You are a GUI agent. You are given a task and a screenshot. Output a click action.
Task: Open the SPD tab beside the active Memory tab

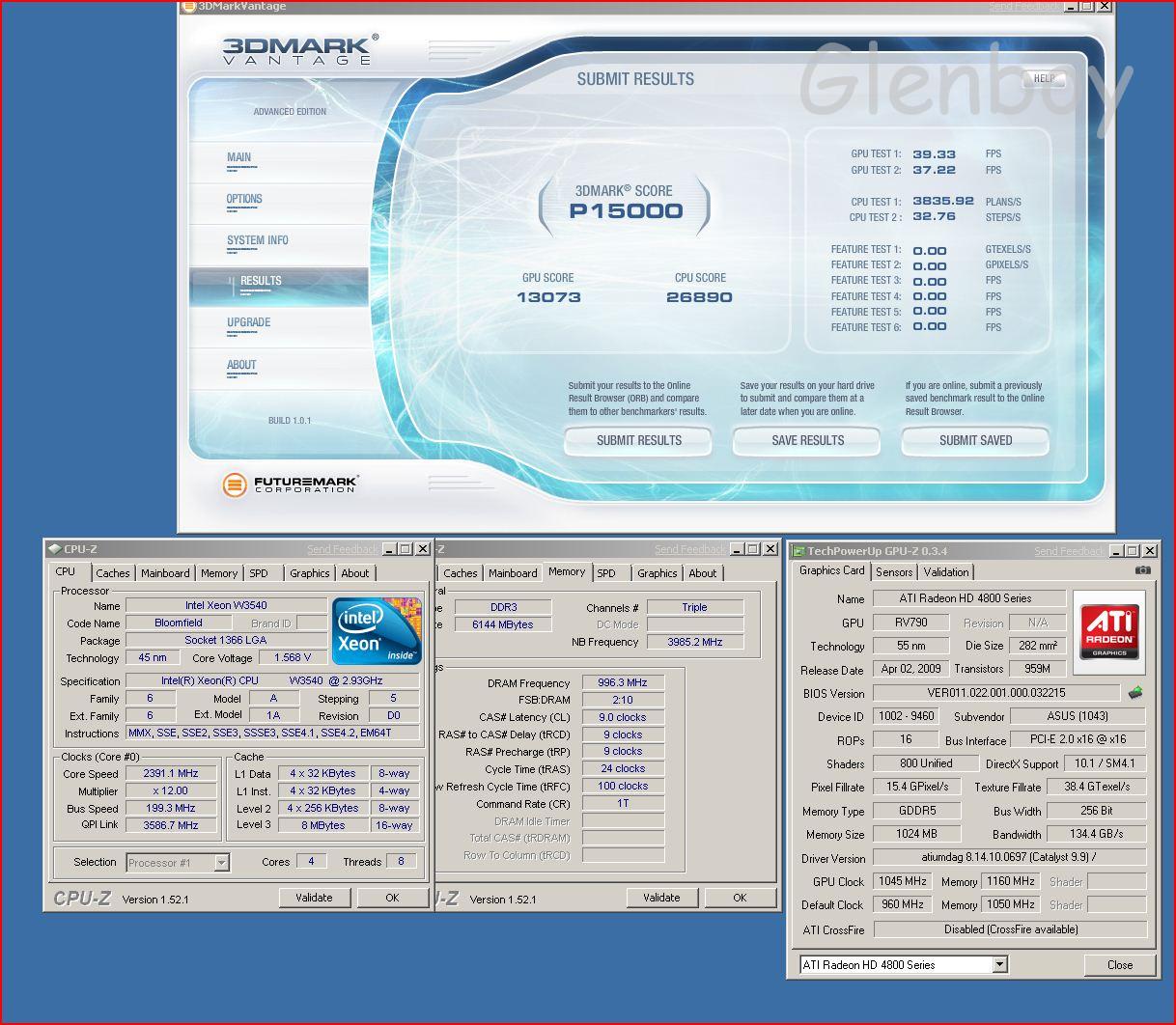point(606,573)
